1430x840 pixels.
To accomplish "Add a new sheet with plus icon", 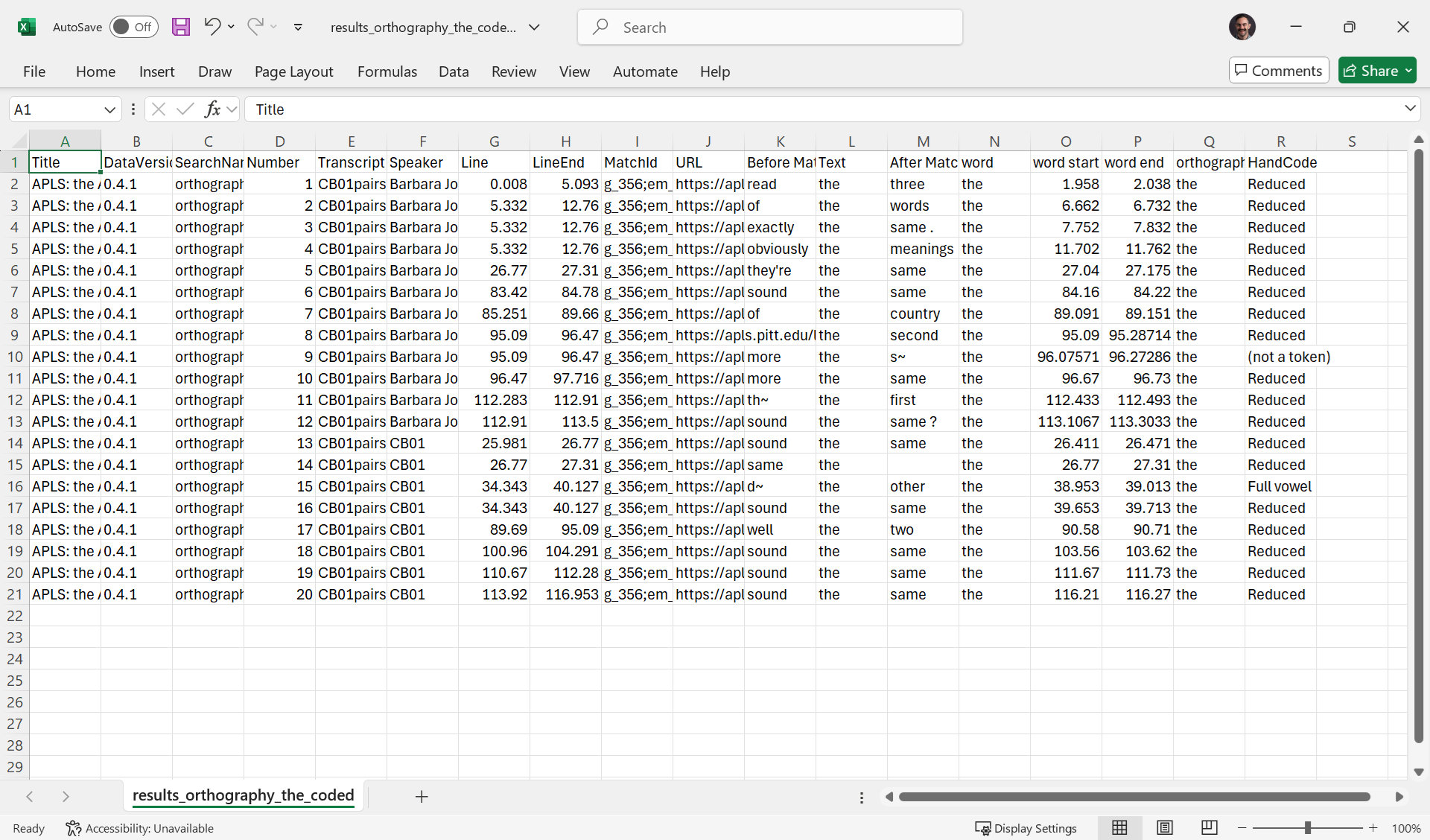I will (x=422, y=797).
